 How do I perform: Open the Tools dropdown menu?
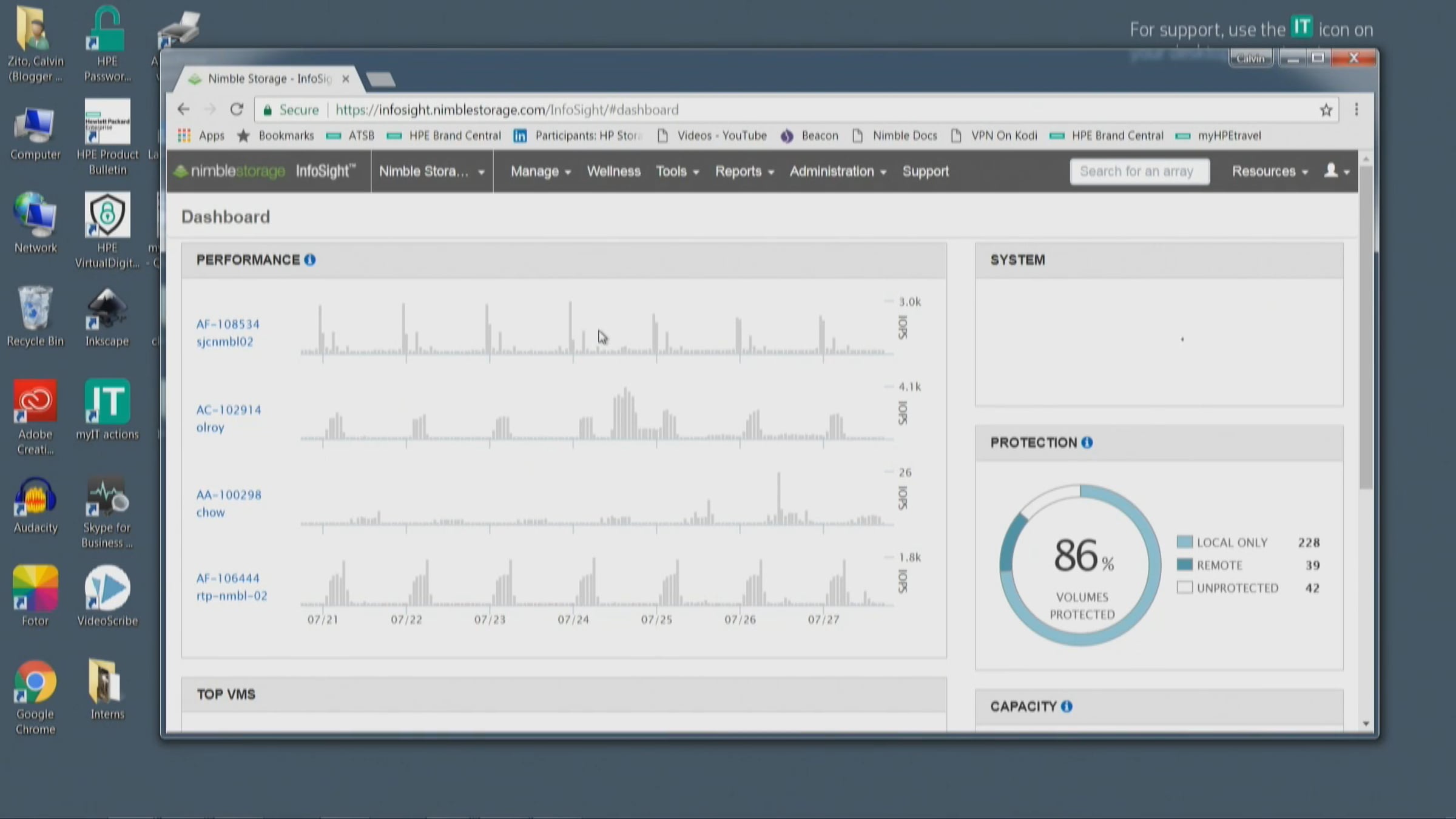(x=677, y=172)
